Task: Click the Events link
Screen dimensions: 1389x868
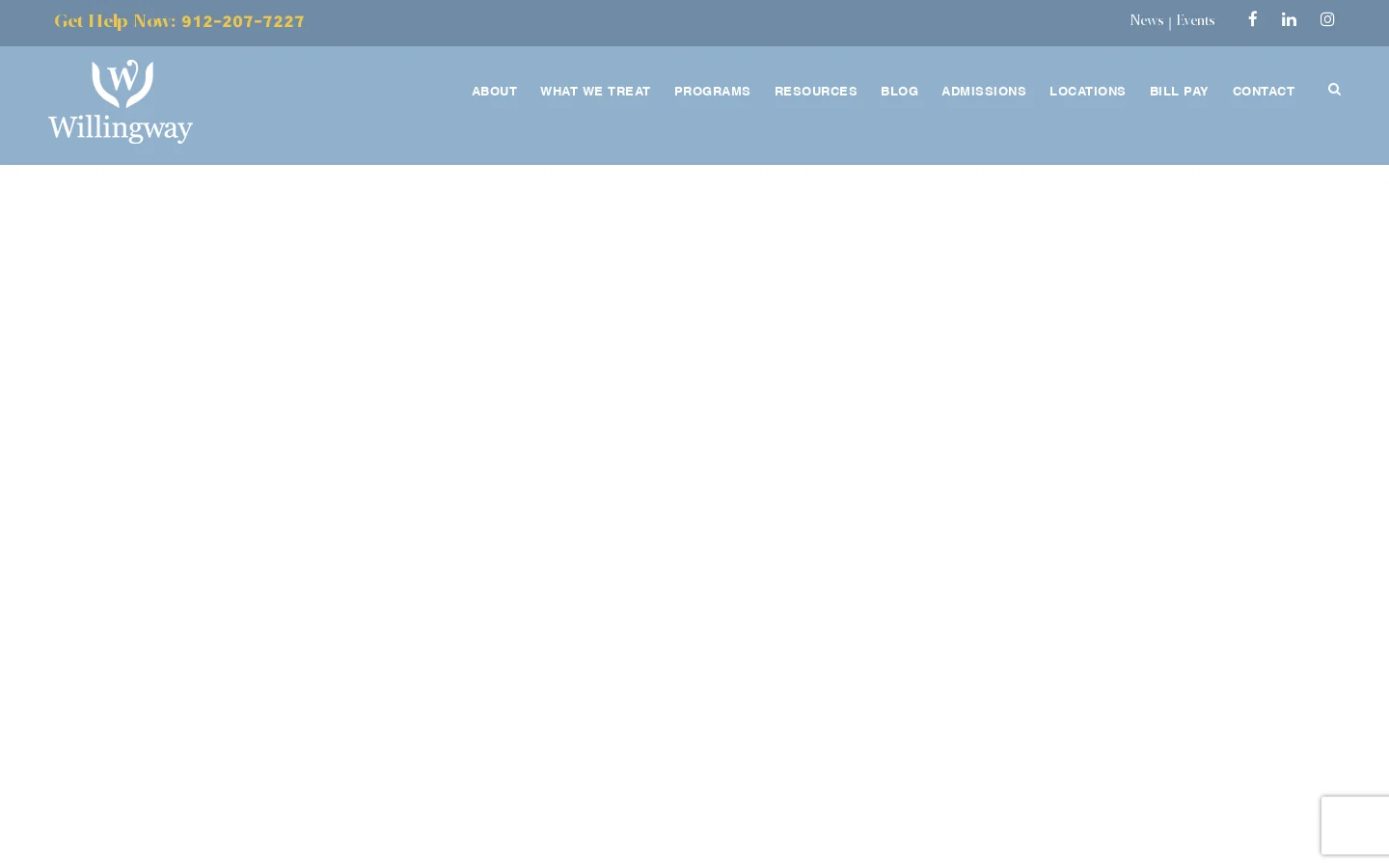Action: tap(1195, 20)
